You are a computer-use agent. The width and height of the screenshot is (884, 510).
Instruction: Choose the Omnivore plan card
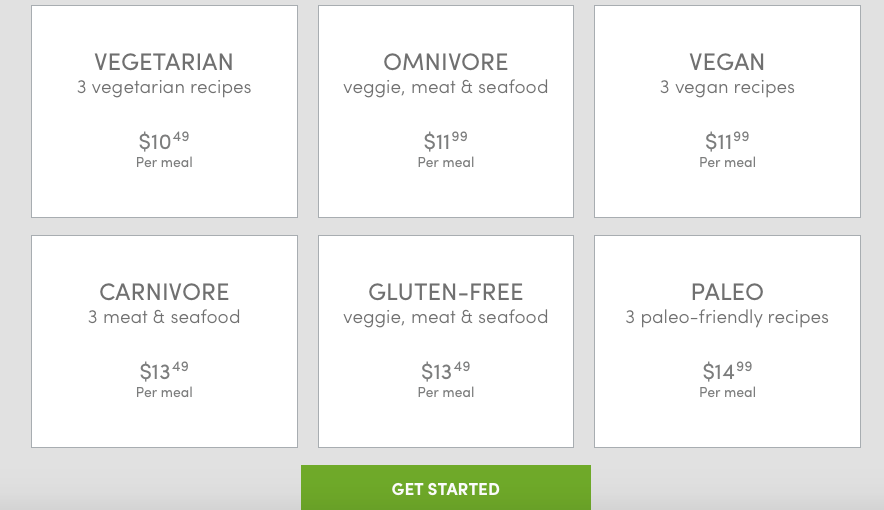point(445,111)
